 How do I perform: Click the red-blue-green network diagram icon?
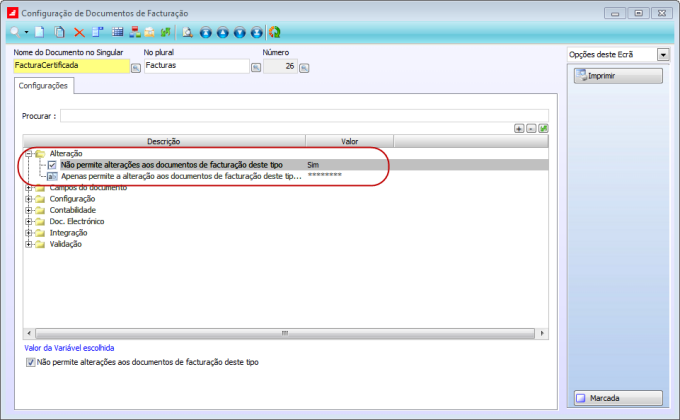(x=135, y=32)
